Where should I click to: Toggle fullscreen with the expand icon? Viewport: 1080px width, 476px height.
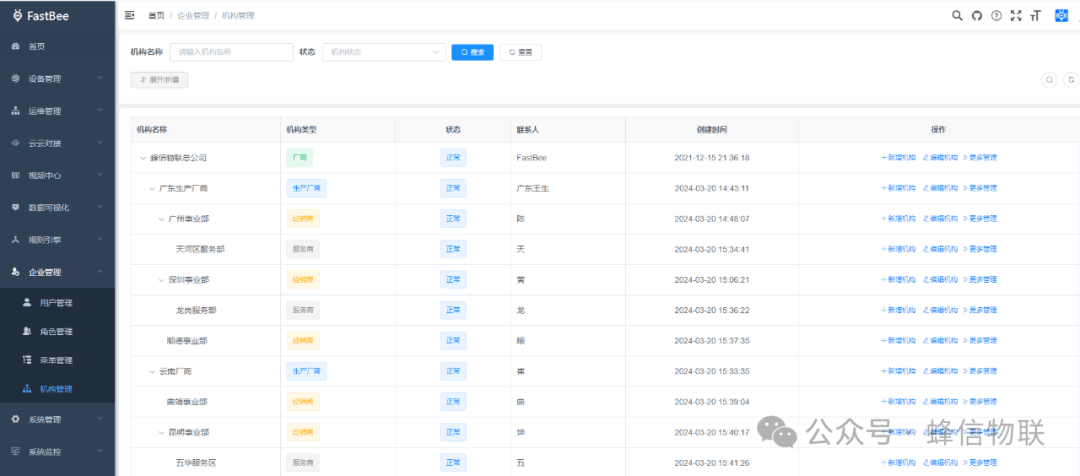(x=1015, y=16)
